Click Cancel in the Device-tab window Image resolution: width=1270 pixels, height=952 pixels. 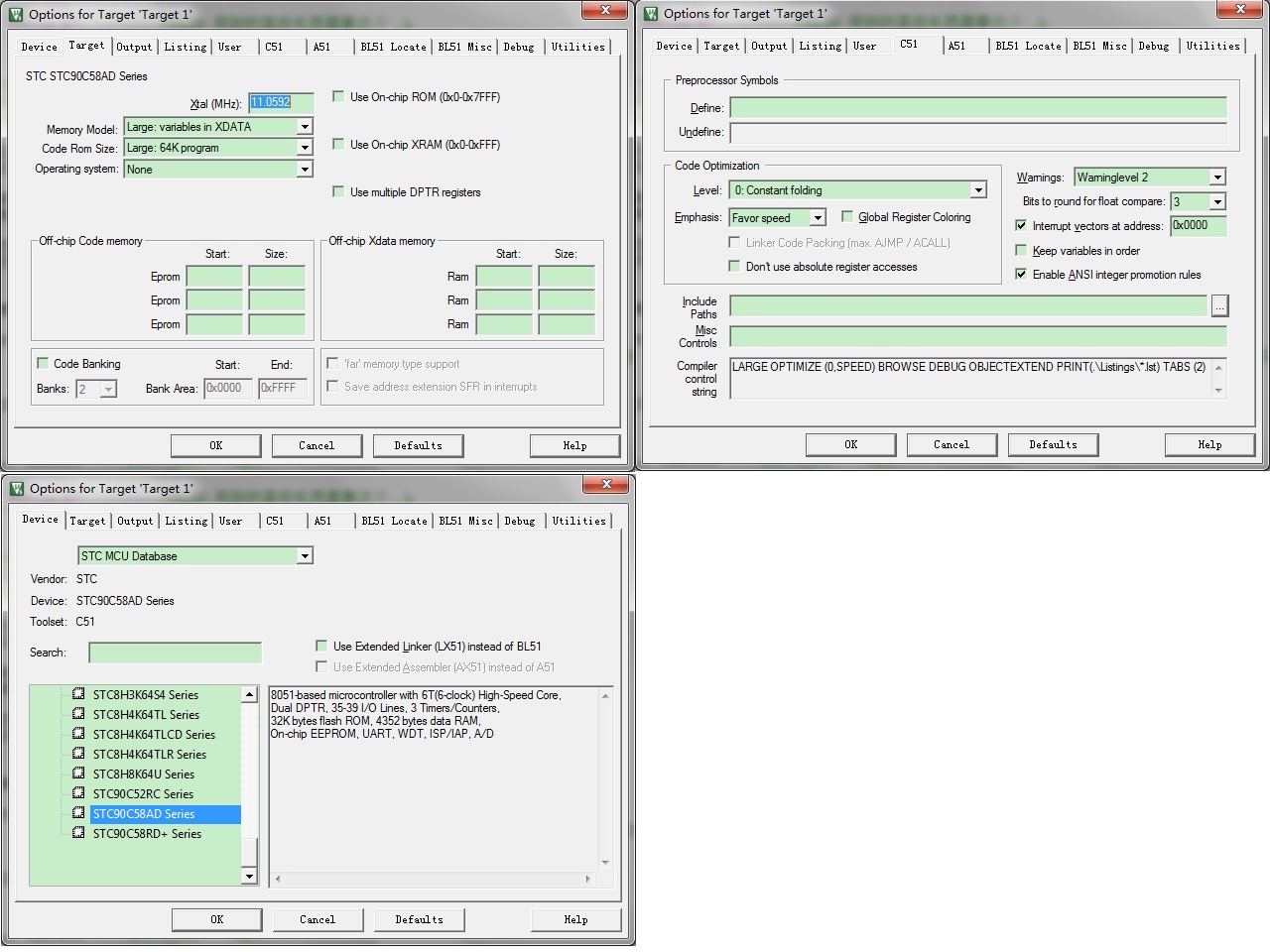click(x=317, y=919)
